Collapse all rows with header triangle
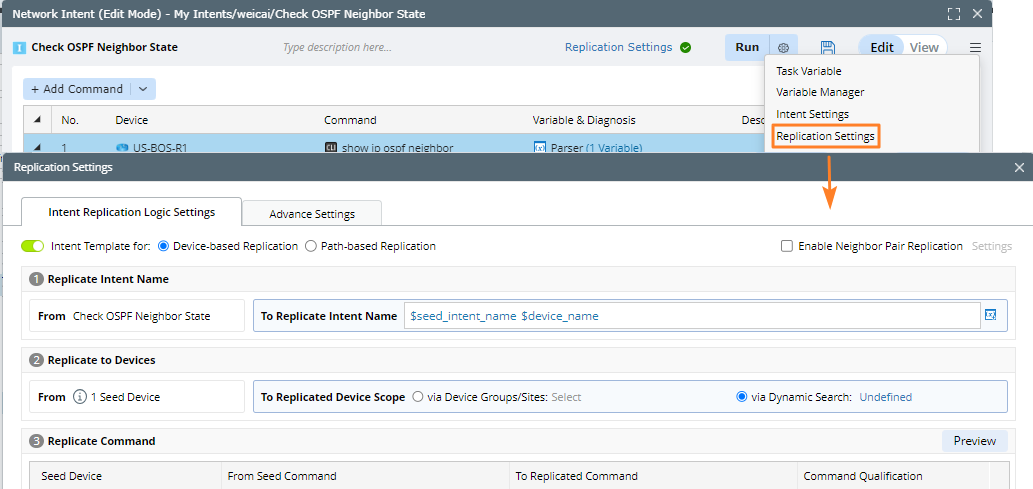The width and height of the screenshot is (1033, 489). pyautogui.click(x=37, y=120)
